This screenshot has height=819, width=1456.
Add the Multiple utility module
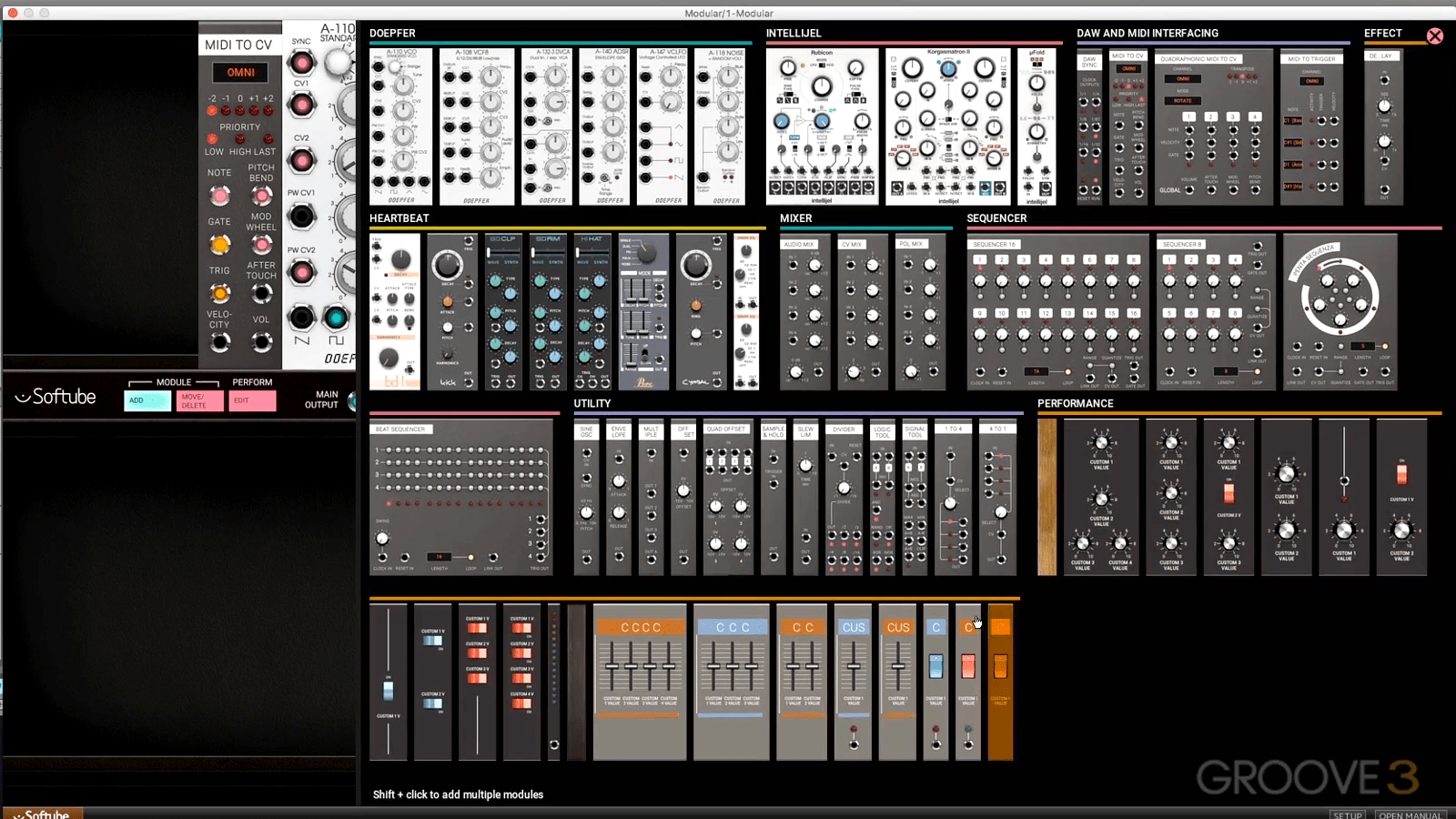click(x=651, y=499)
